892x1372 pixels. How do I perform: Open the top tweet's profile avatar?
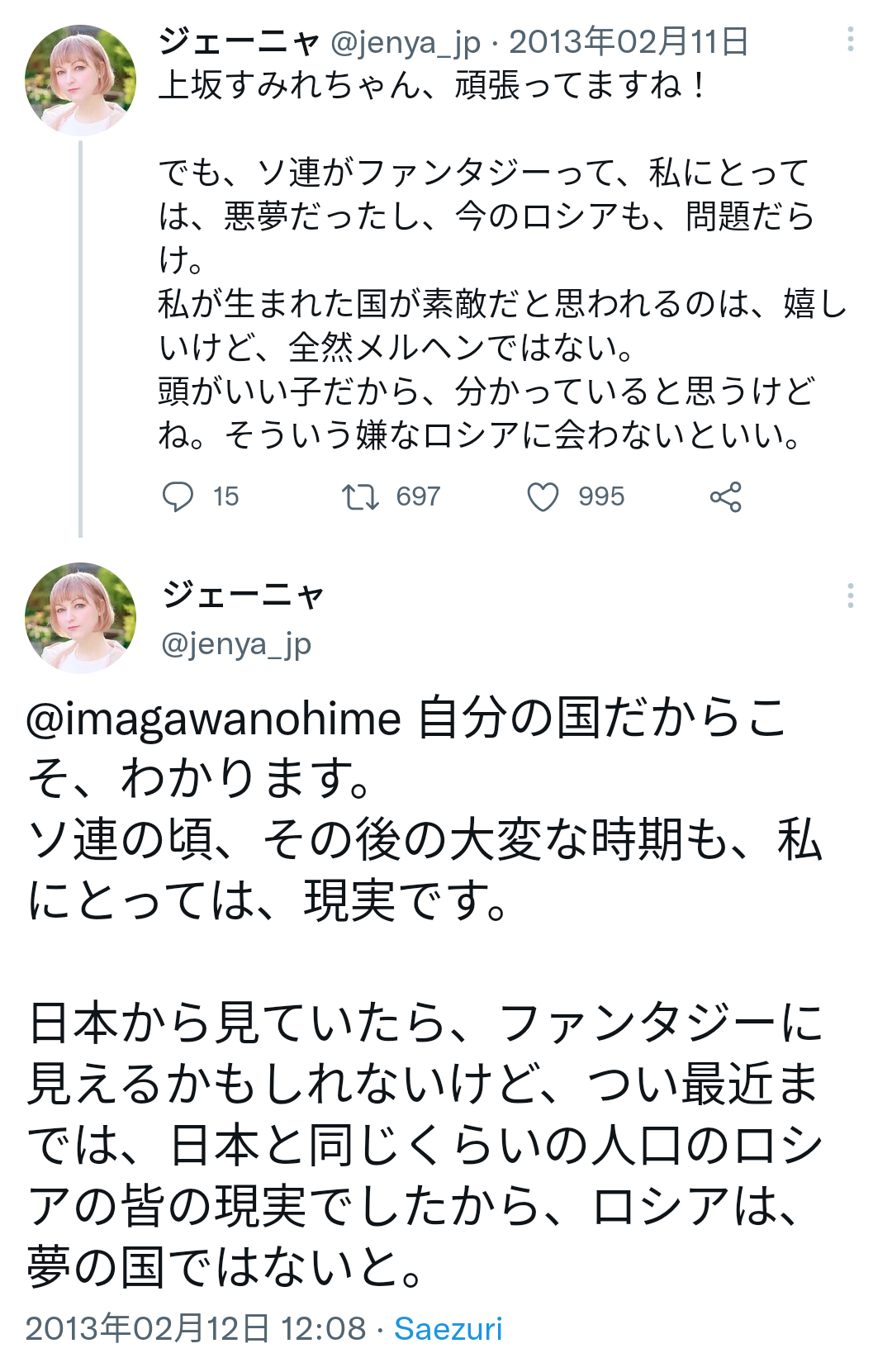click(x=81, y=80)
